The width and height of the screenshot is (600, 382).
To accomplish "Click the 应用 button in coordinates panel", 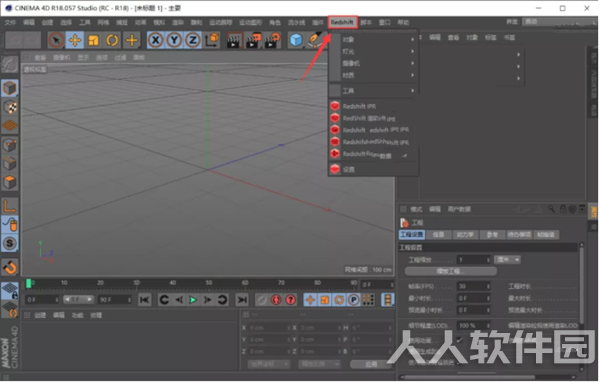I will tap(371, 364).
